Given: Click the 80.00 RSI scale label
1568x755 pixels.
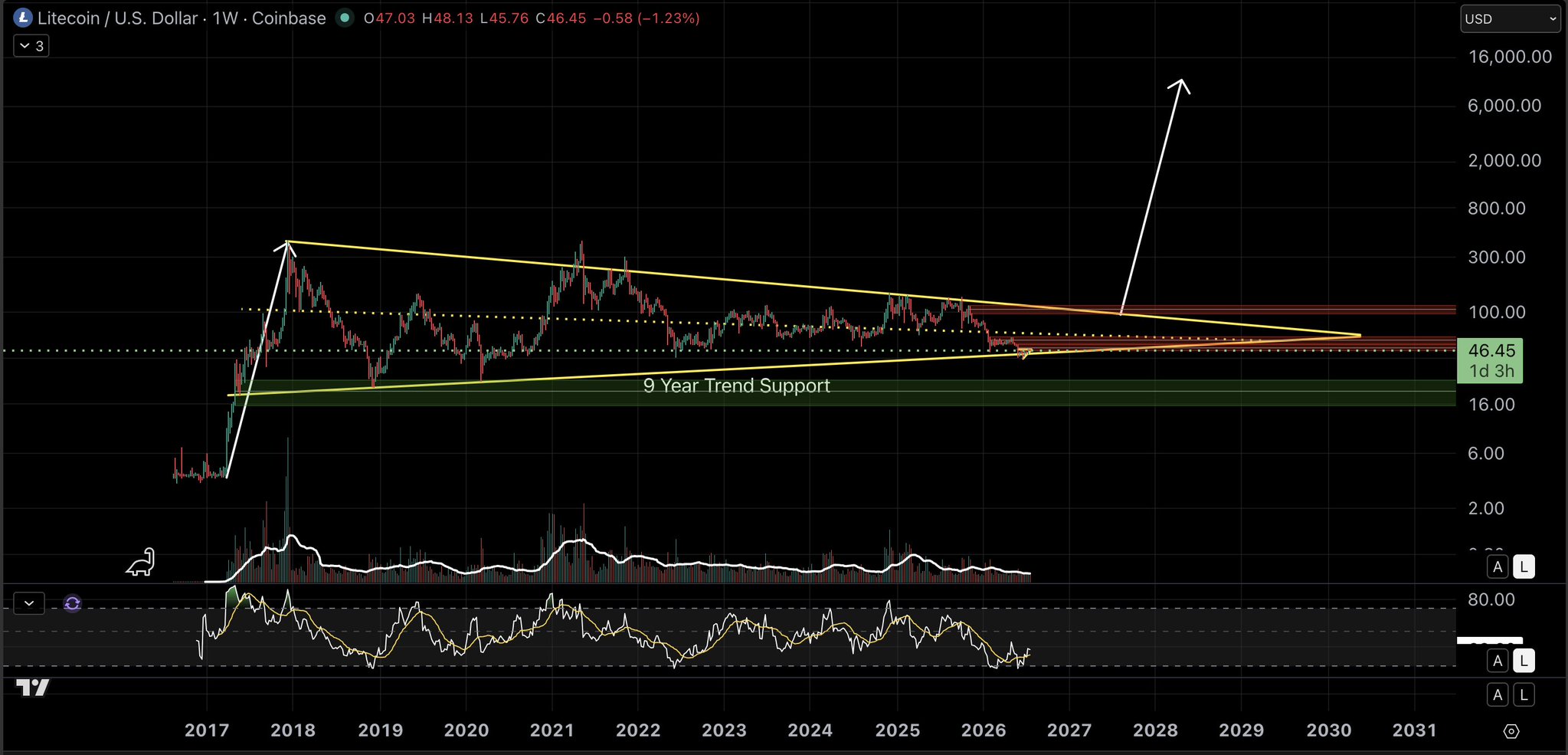Looking at the screenshot, I should pyautogui.click(x=1491, y=599).
